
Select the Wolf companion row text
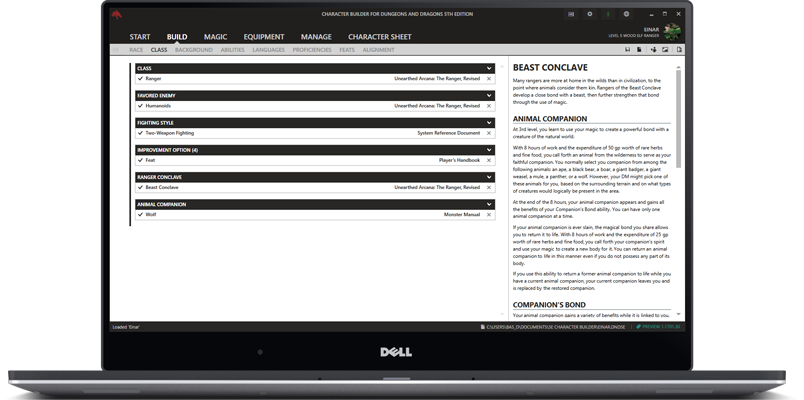coord(151,215)
